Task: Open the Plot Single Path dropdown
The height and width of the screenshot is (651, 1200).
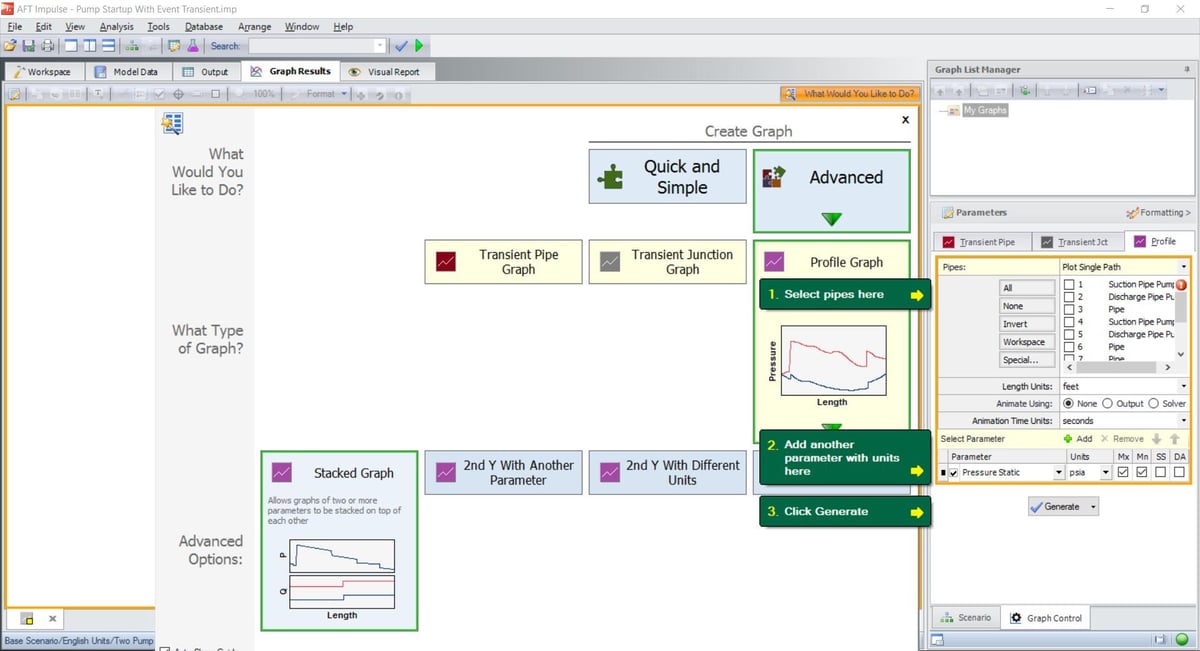Action: 1183,267
